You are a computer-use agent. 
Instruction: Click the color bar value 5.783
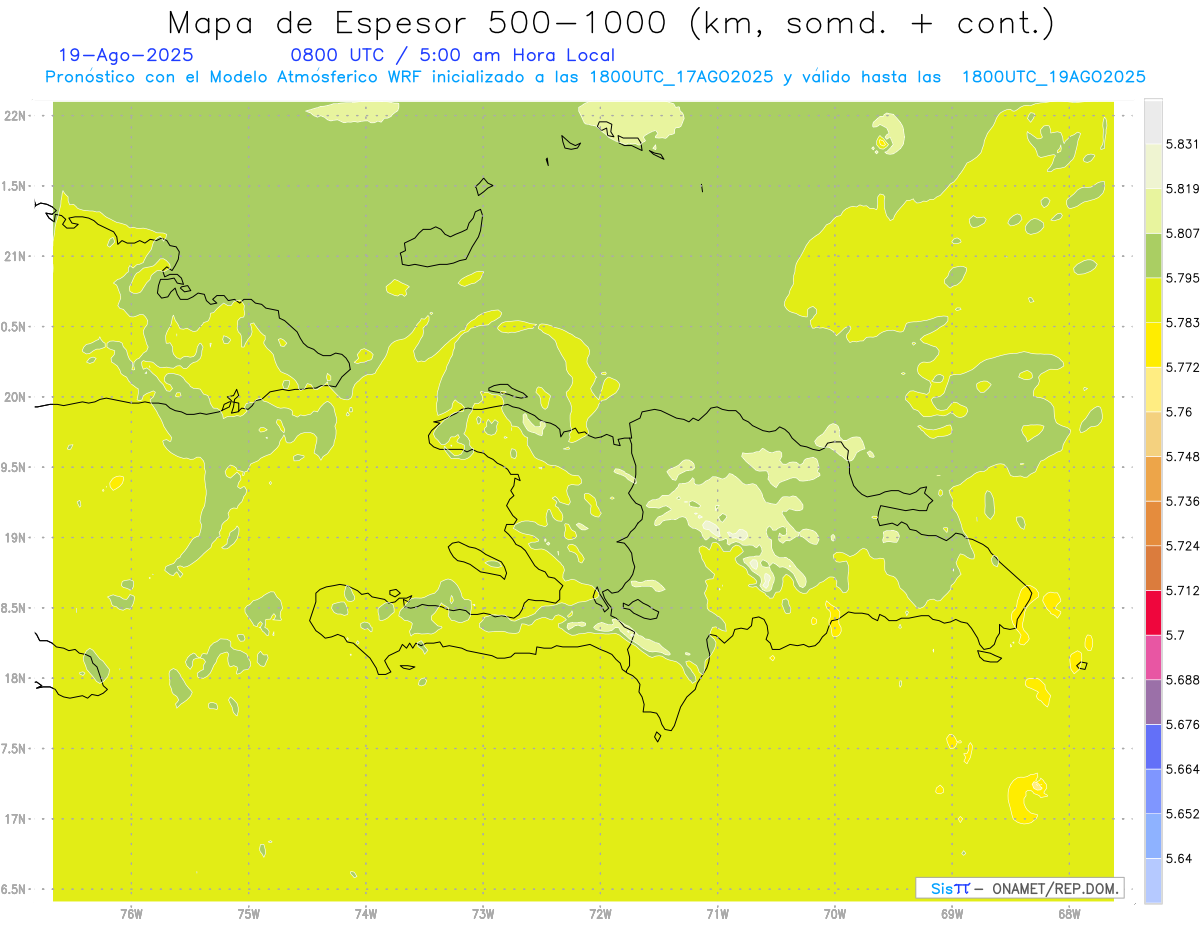pyautogui.click(x=1183, y=322)
